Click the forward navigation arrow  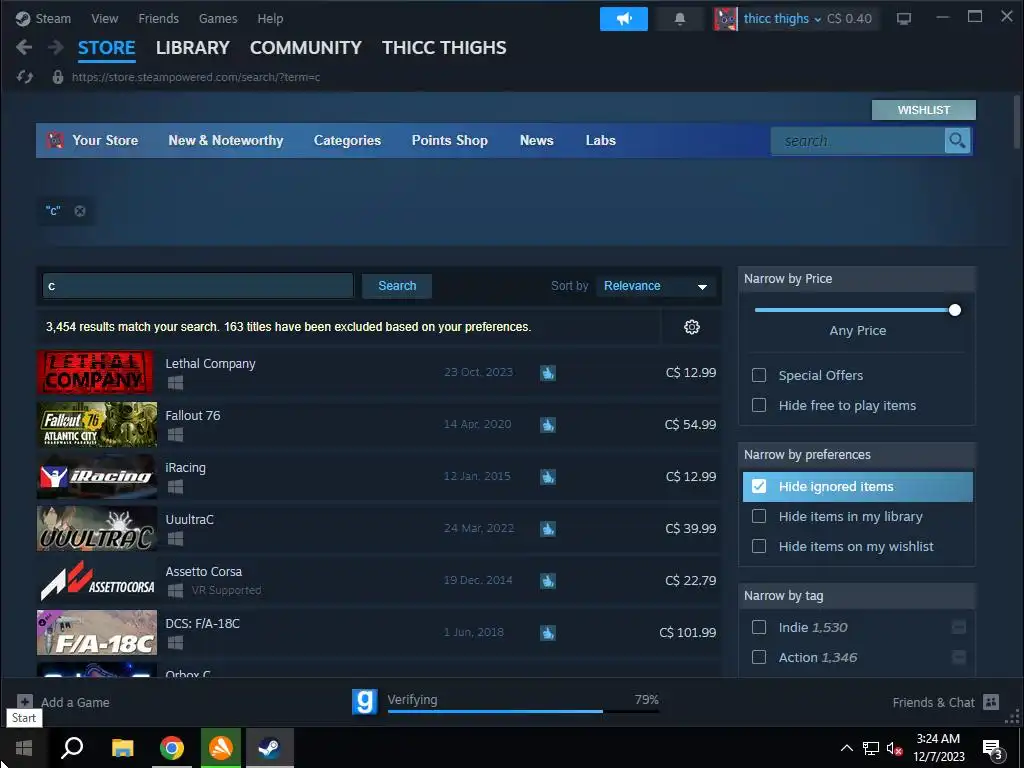click(x=56, y=47)
